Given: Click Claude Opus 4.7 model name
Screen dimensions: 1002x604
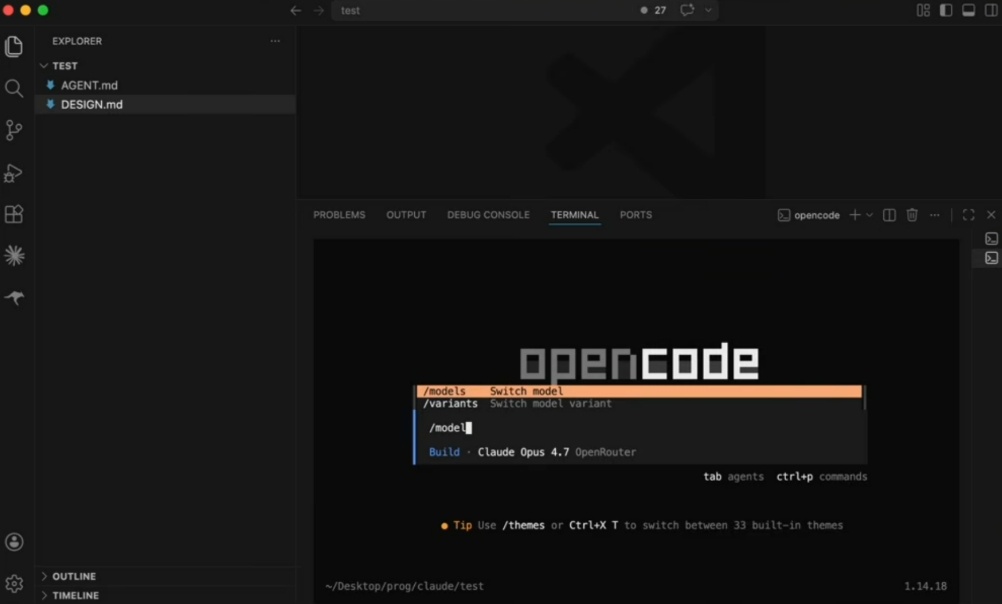Looking at the screenshot, I should (x=523, y=452).
